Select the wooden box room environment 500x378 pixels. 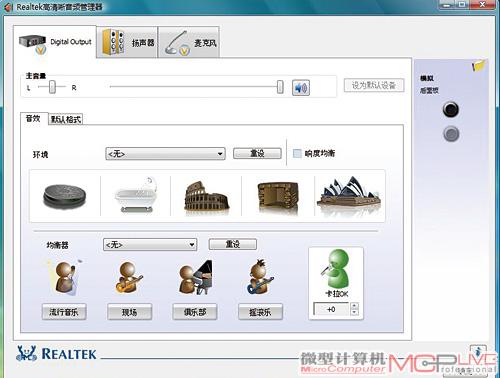(277, 197)
